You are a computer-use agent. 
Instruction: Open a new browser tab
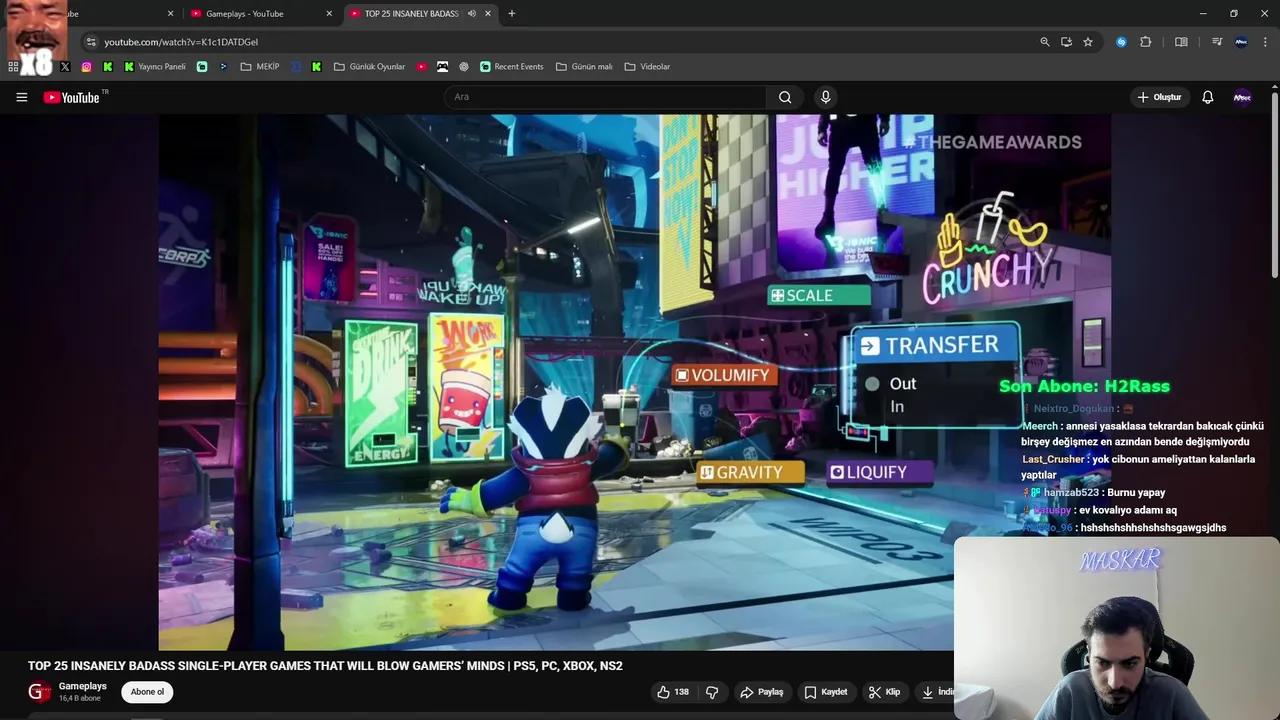(511, 14)
